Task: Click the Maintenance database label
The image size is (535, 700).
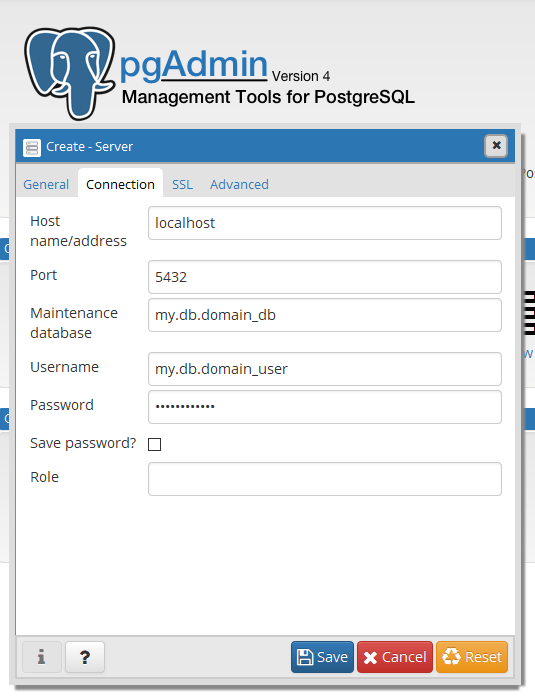Action: click(x=74, y=323)
